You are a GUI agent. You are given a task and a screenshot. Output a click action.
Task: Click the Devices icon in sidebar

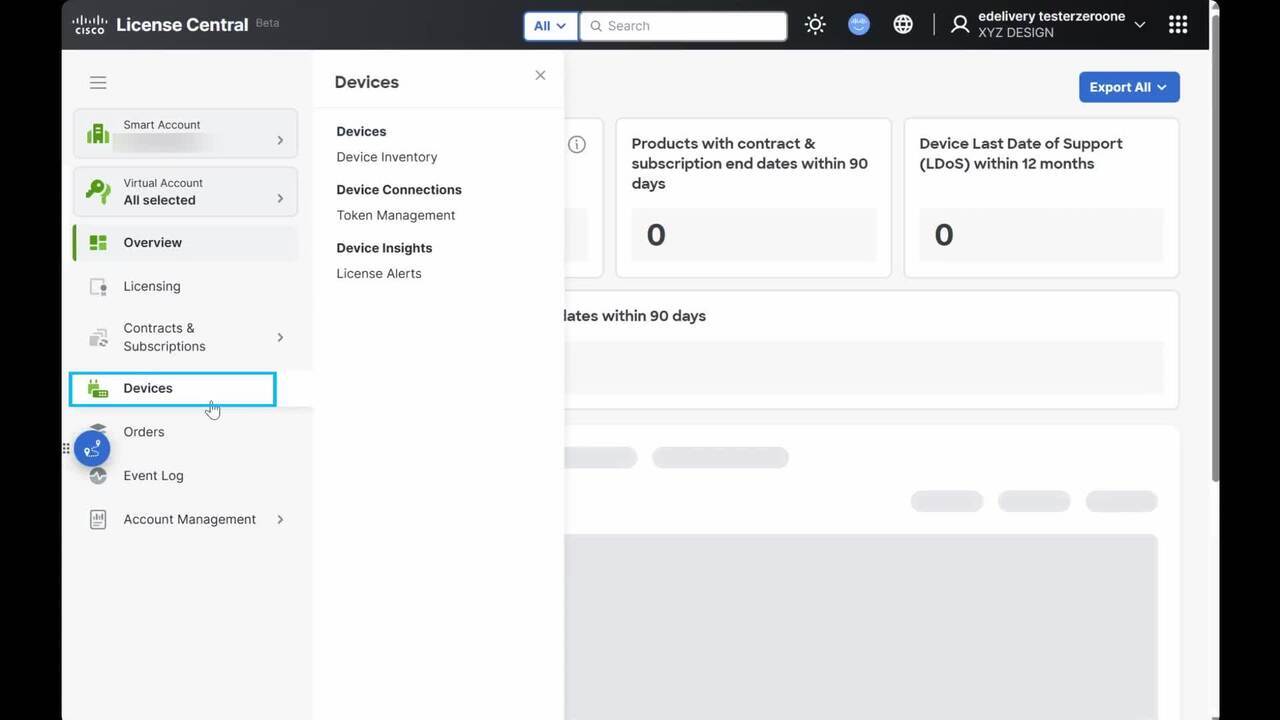tap(98, 389)
